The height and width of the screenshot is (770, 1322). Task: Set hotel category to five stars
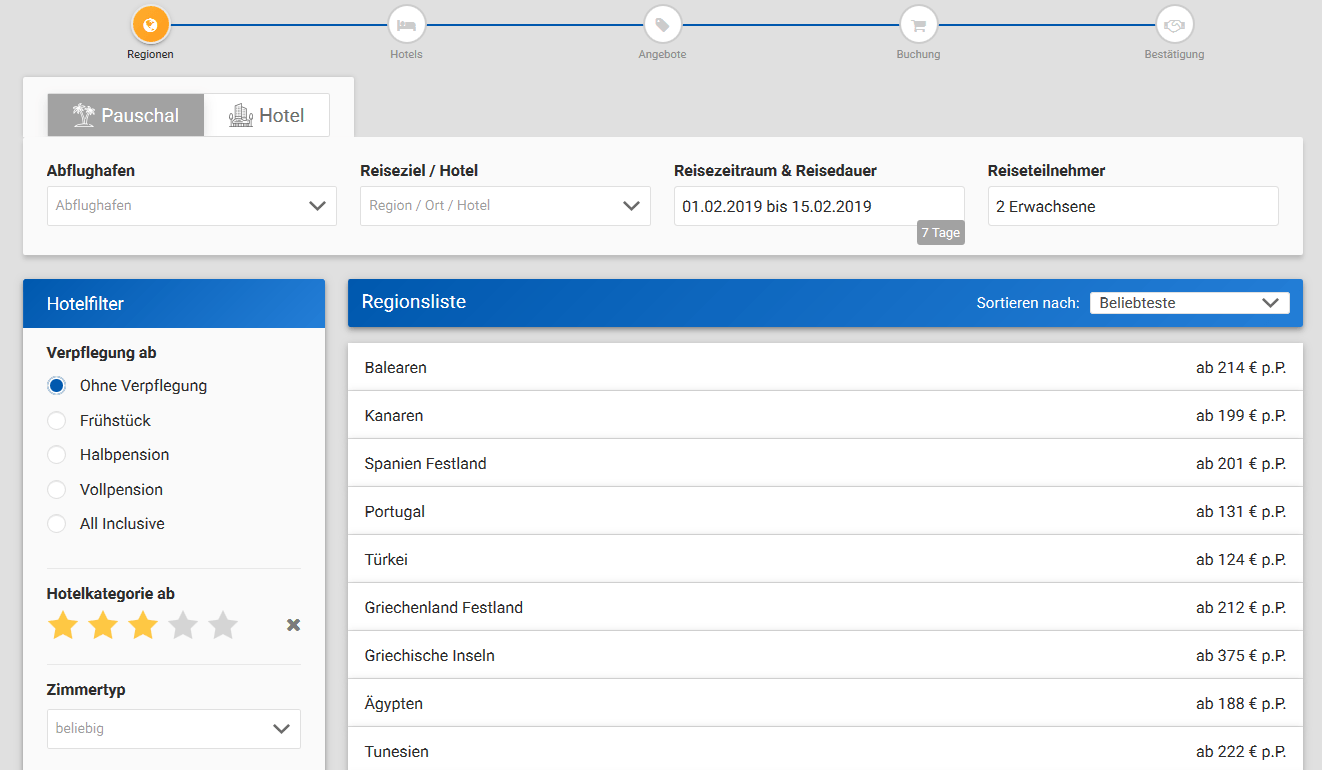(x=223, y=626)
